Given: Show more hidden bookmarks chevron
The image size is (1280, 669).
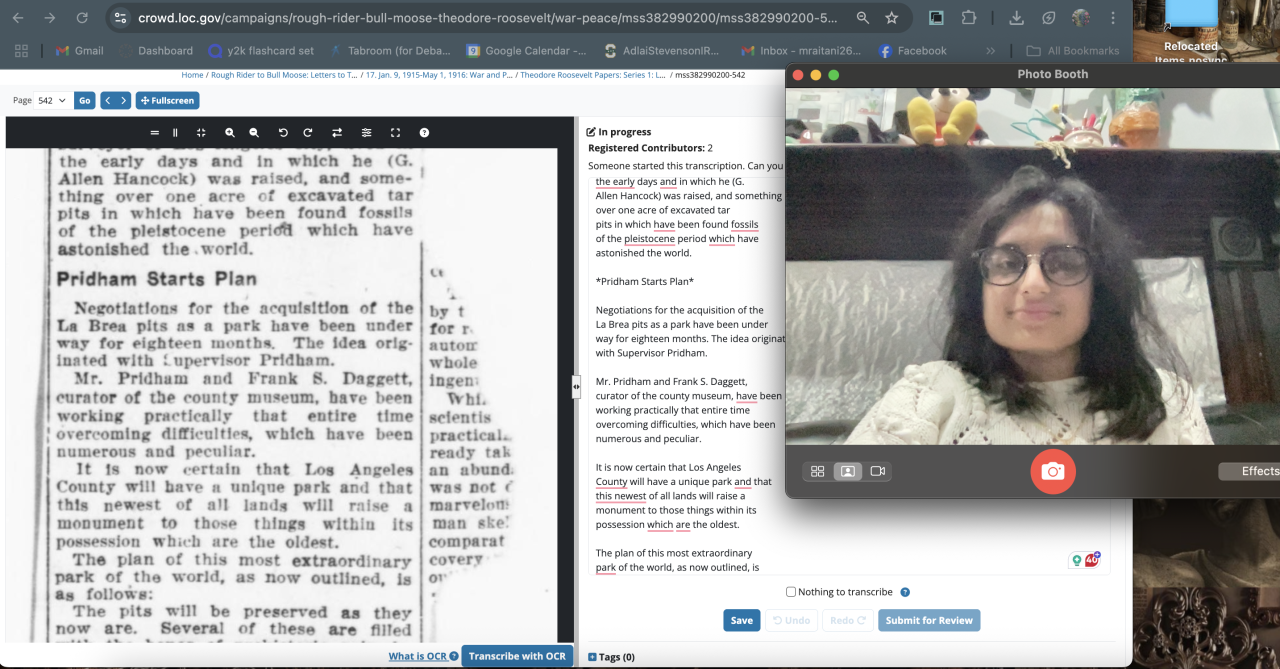Looking at the screenshot, I should pos(990,51).
